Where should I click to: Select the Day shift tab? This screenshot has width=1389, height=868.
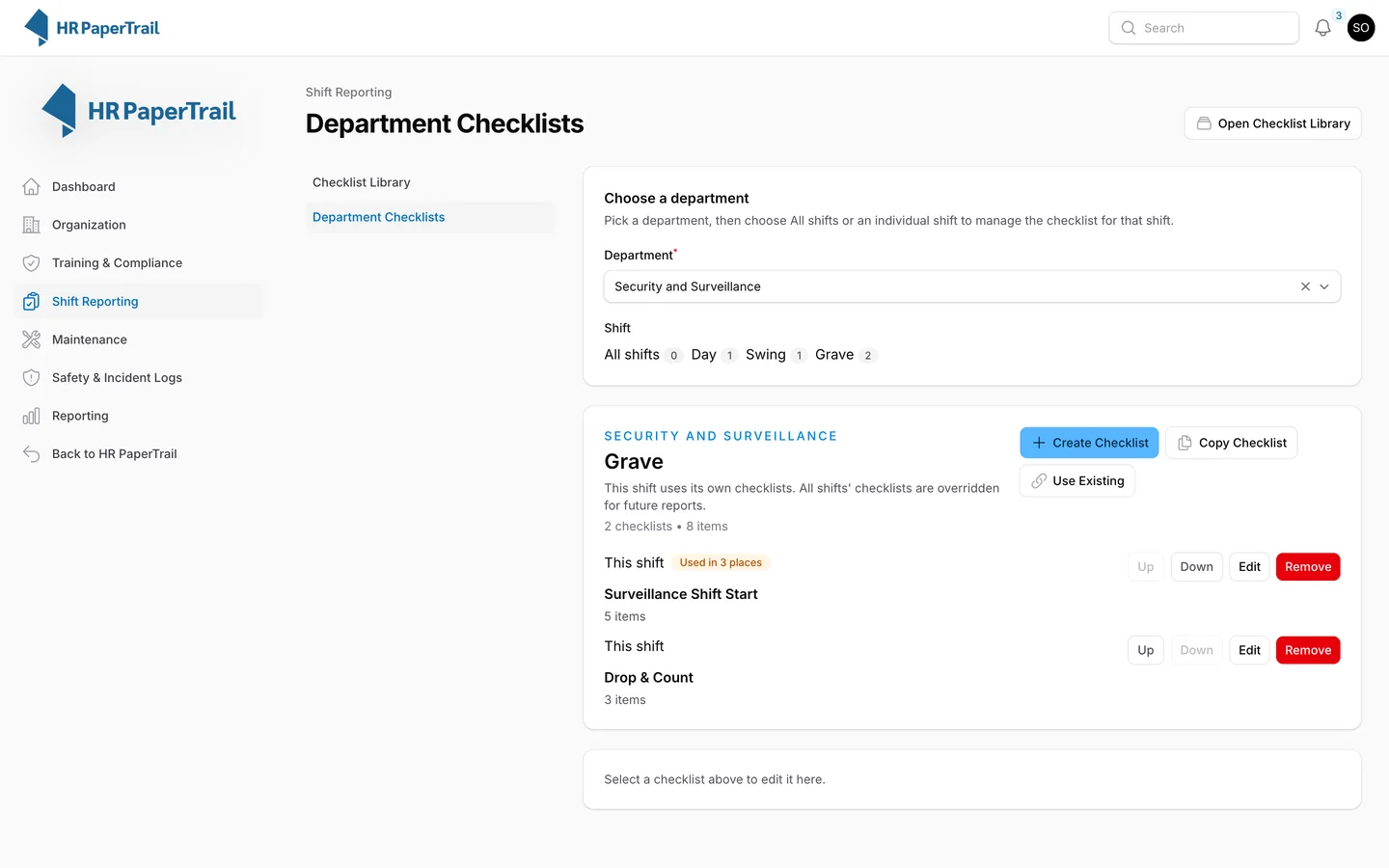click(x=714, y=355)
